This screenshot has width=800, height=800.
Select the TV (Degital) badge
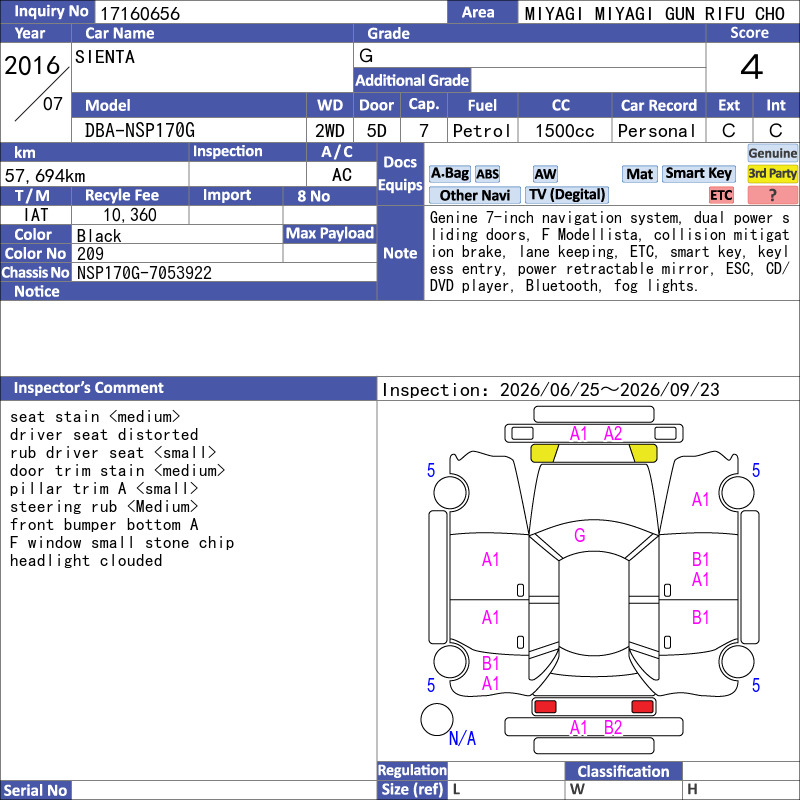click(x=567, y=195)
